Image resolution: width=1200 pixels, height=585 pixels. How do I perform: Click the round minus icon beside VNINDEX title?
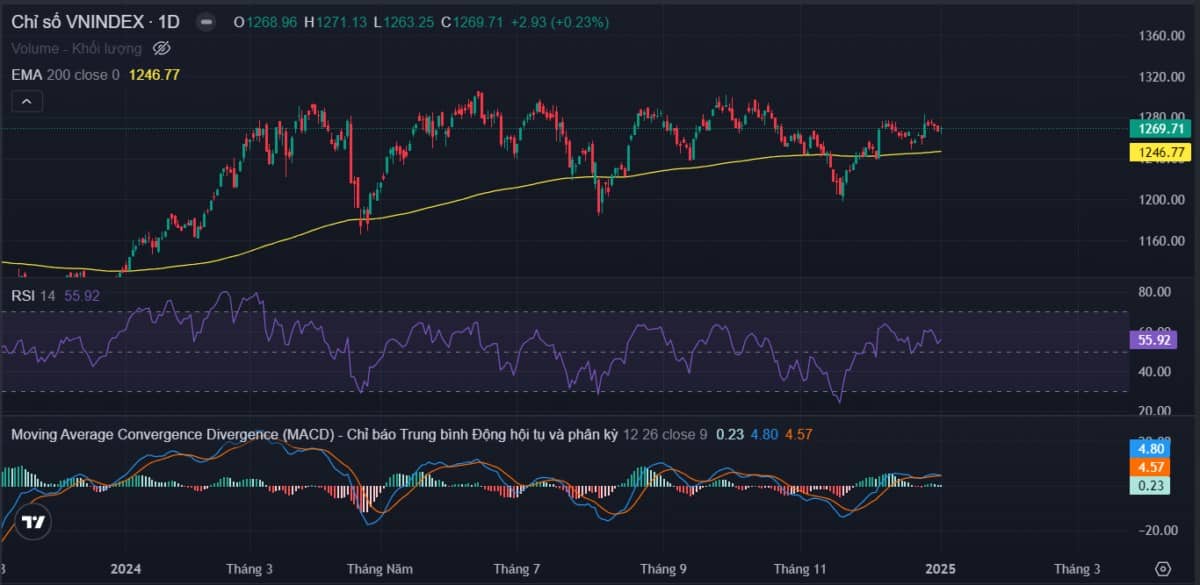coord(205,21)
